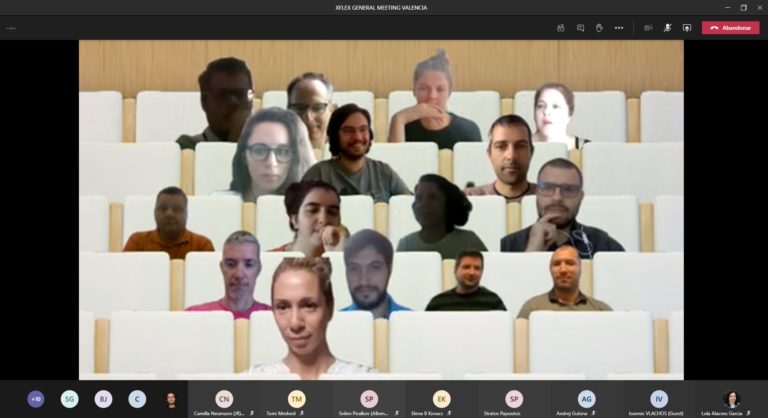Viewport: 768px width, 418px height.
Task: Select Tomi Medved's participant tile
Action: click(296, 399)
